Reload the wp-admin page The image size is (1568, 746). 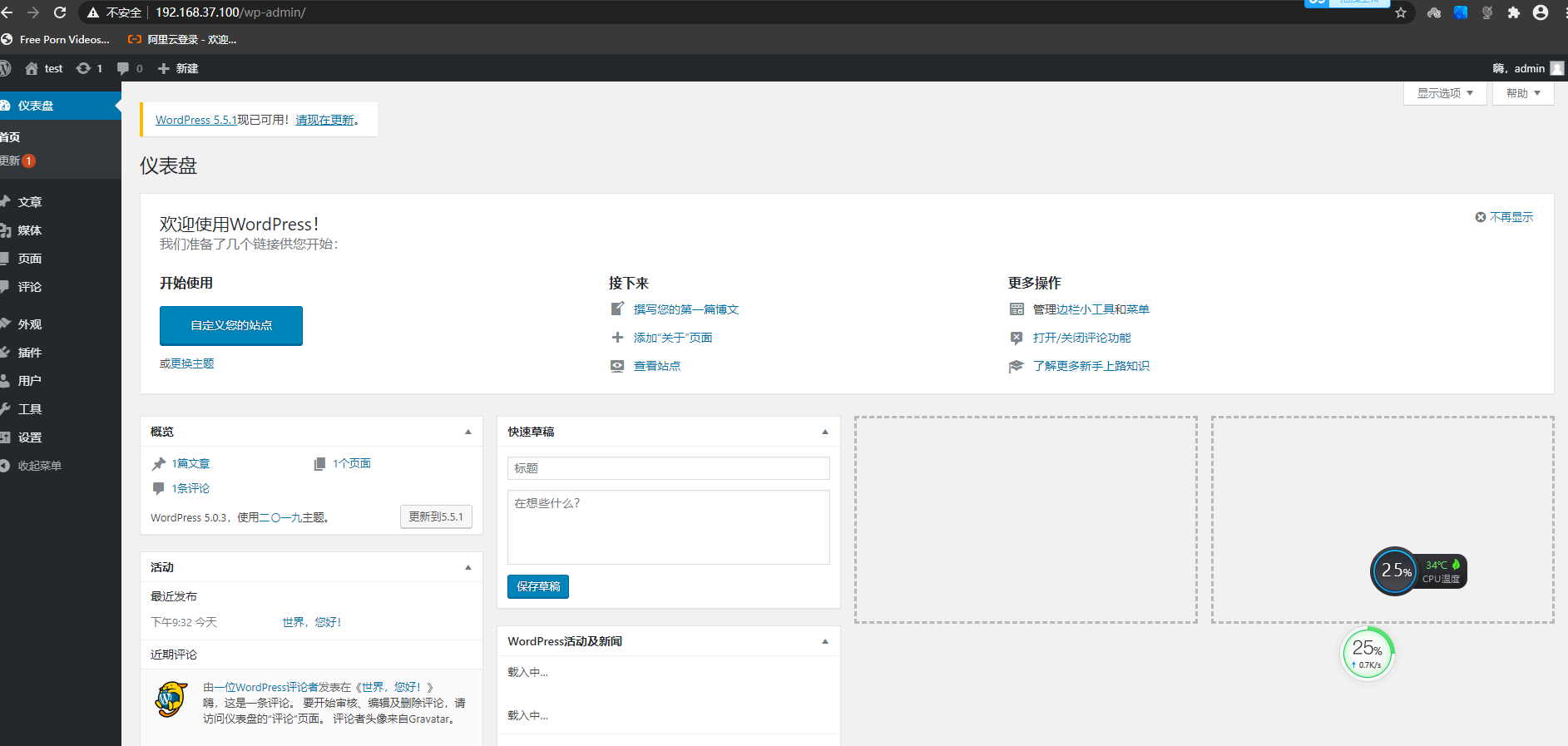pos(60,12)
